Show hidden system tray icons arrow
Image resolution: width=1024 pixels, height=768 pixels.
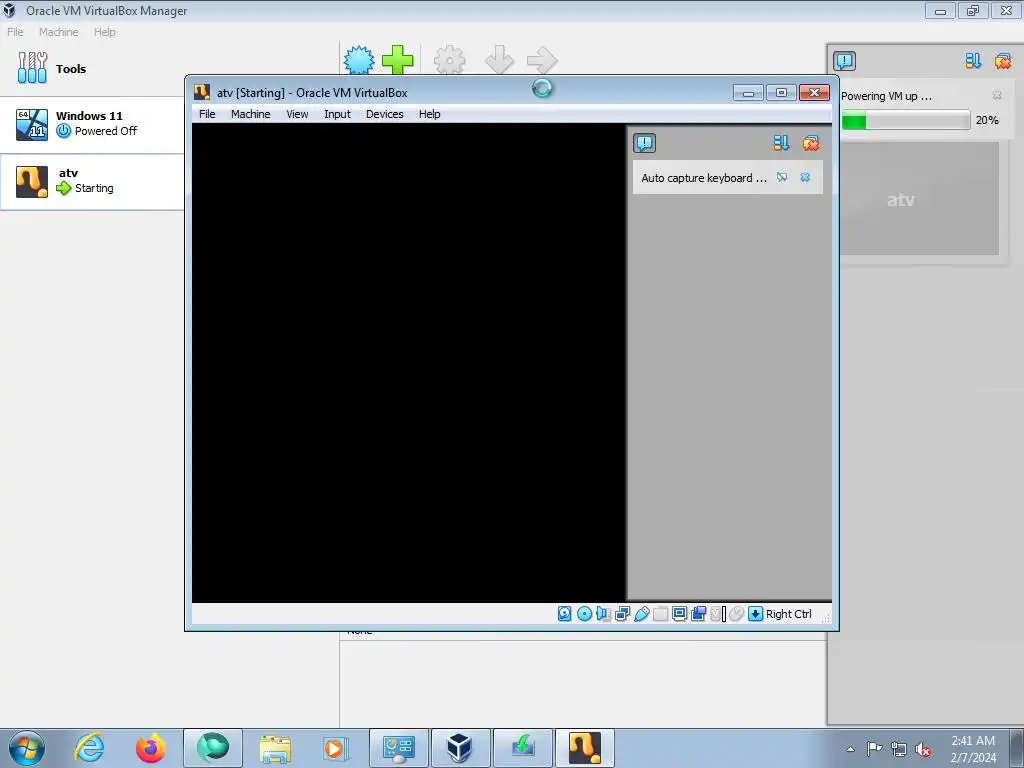pos(850,749)
